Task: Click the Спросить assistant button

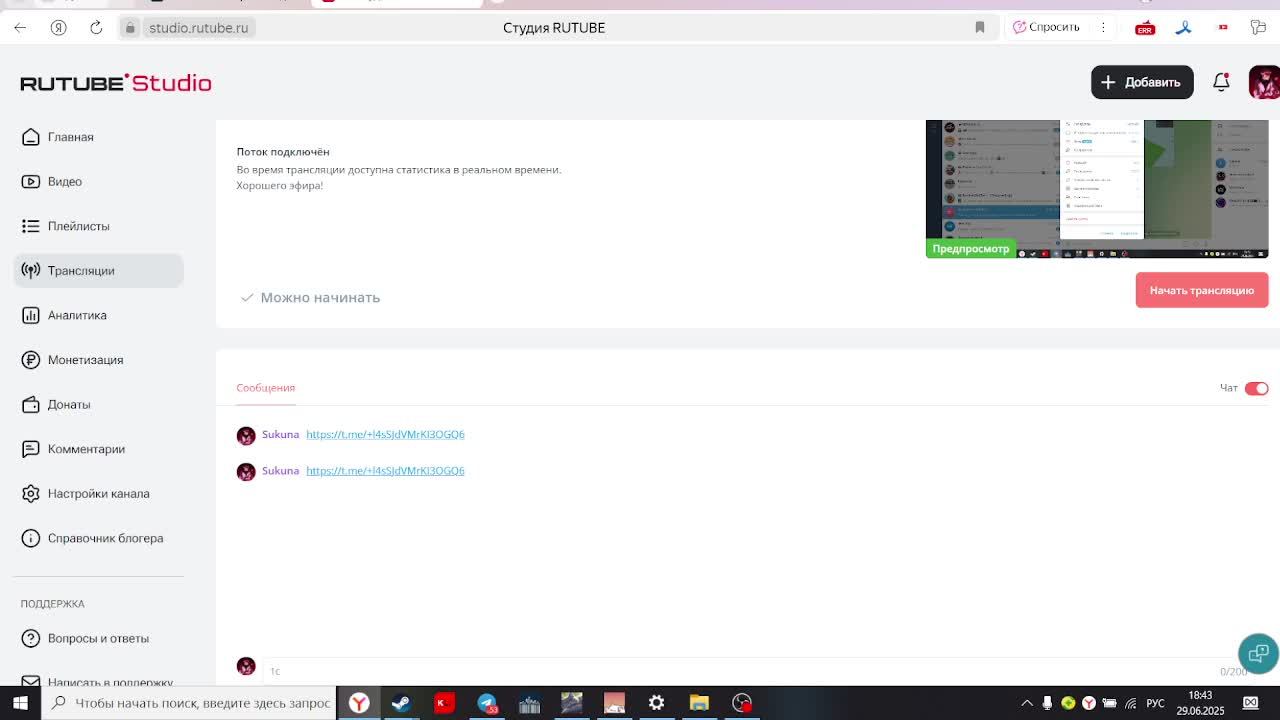Action: (x=1046, y=27)
